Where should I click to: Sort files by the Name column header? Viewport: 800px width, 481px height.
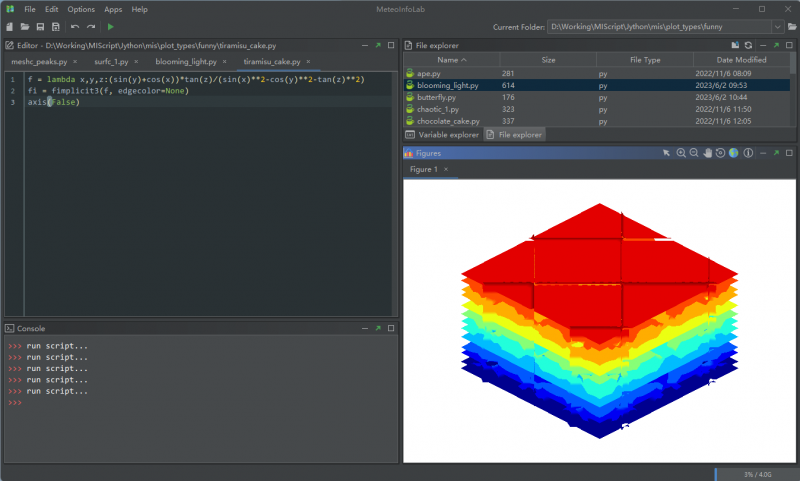pyautogui.click(x=447, y=60)
